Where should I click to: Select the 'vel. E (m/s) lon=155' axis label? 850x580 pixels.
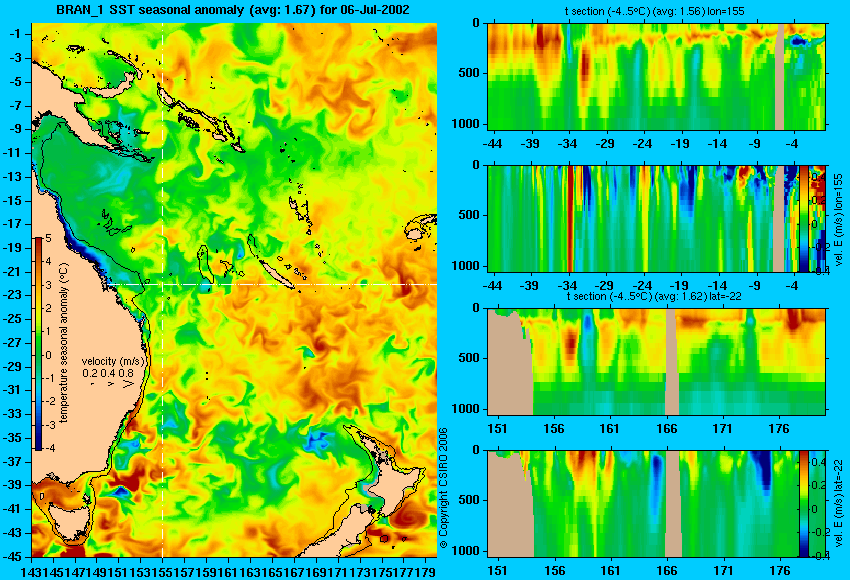[x=839, y=219]
